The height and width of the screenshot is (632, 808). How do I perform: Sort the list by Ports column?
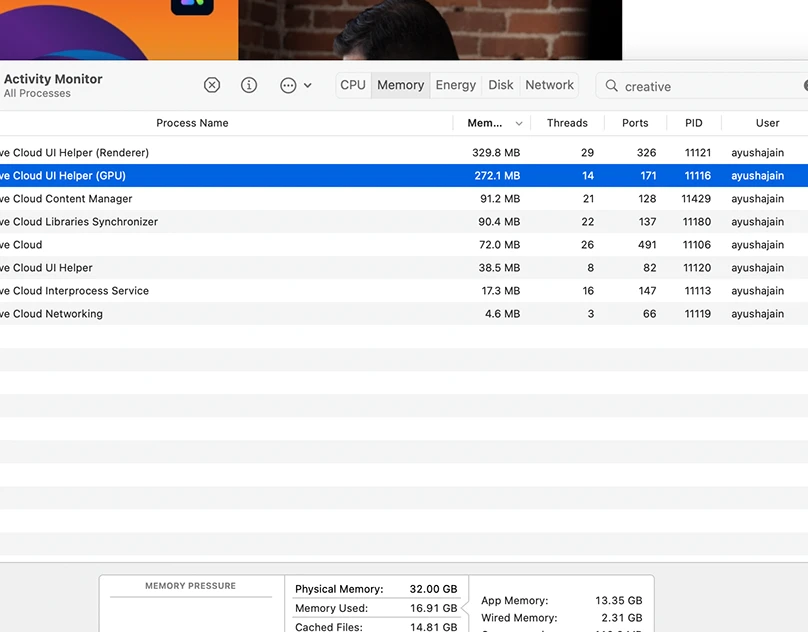[x=635, y=124]
